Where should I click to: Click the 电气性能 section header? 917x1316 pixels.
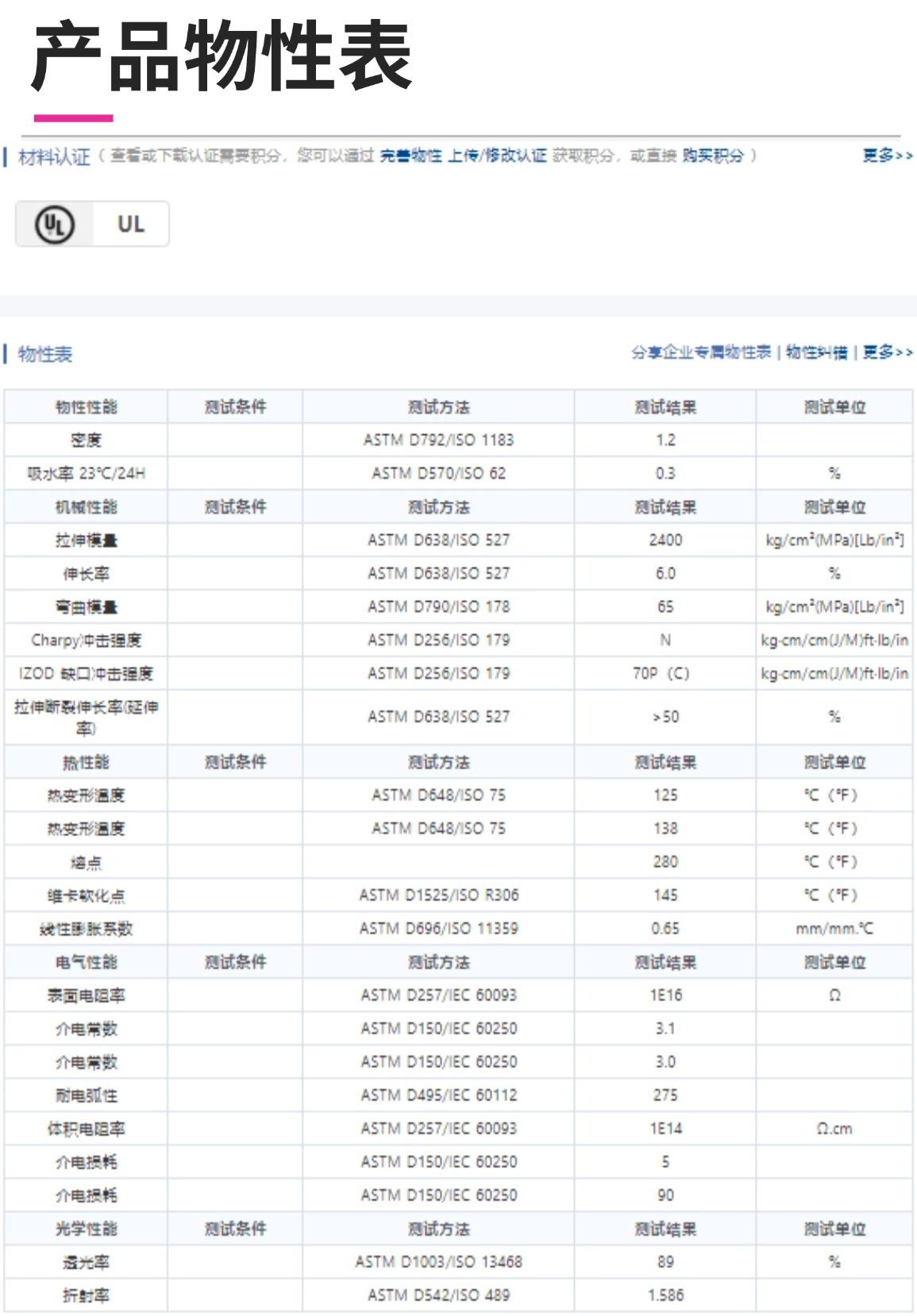click(86, 962)
